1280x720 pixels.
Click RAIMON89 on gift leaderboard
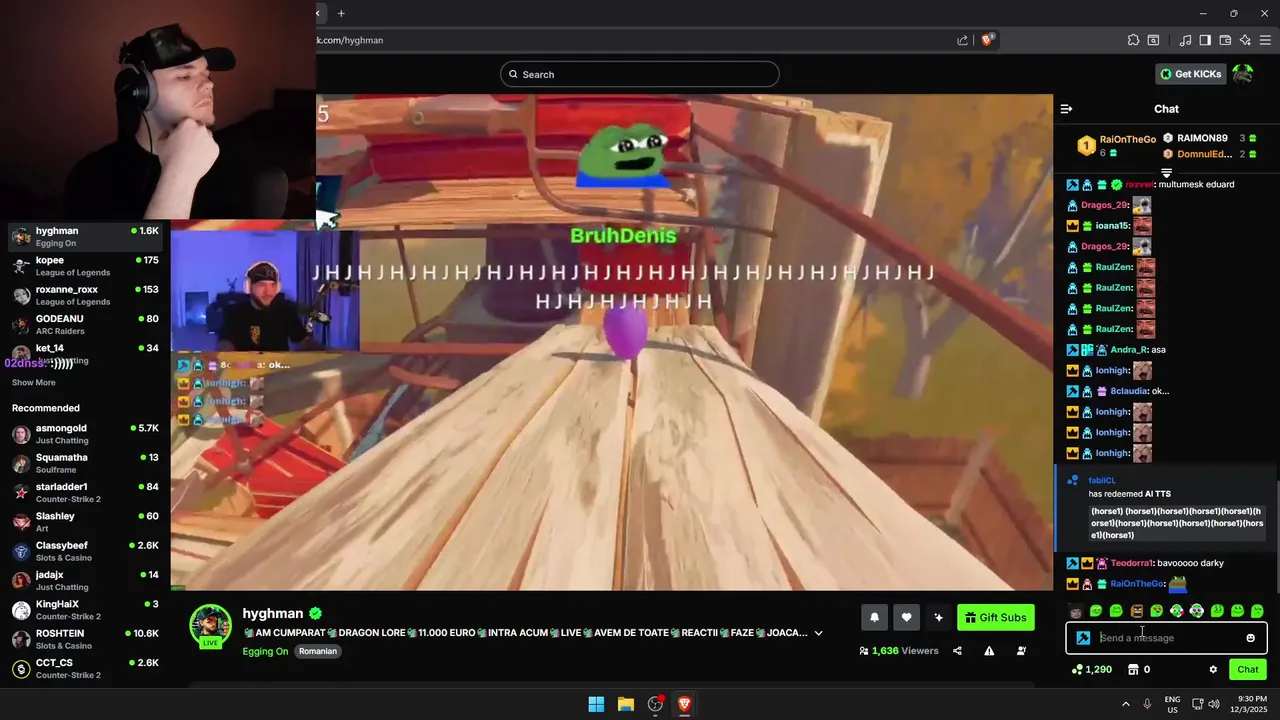(1202, 138)
